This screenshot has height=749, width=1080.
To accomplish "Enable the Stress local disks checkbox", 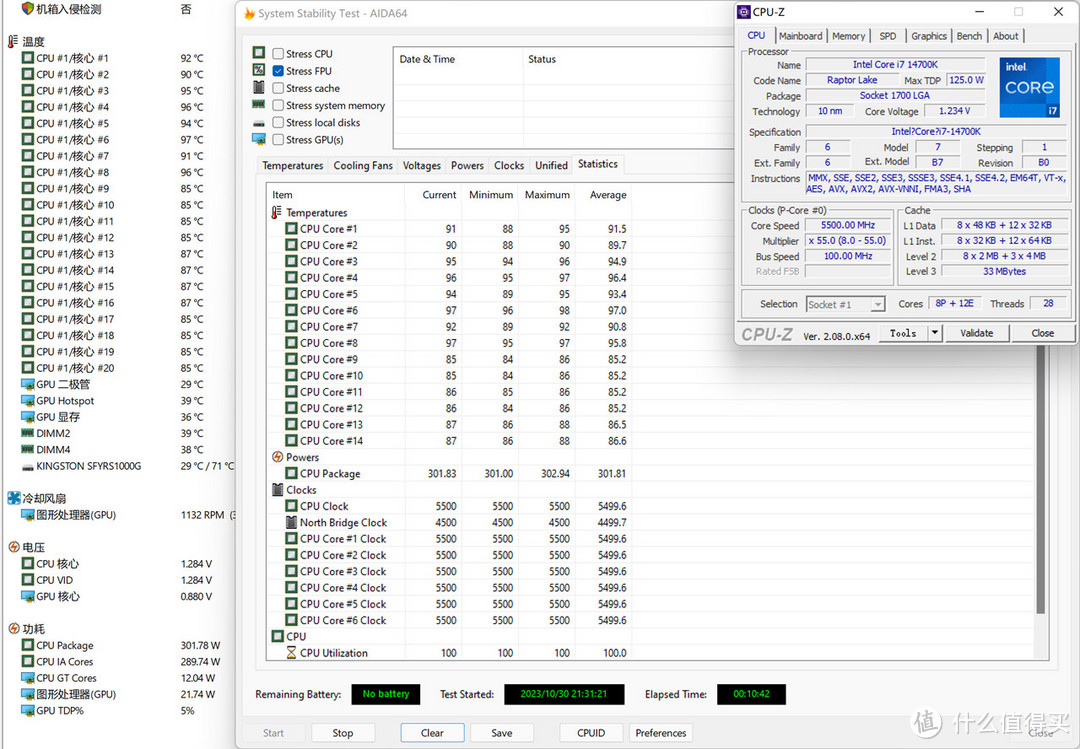I will point(278,123).
